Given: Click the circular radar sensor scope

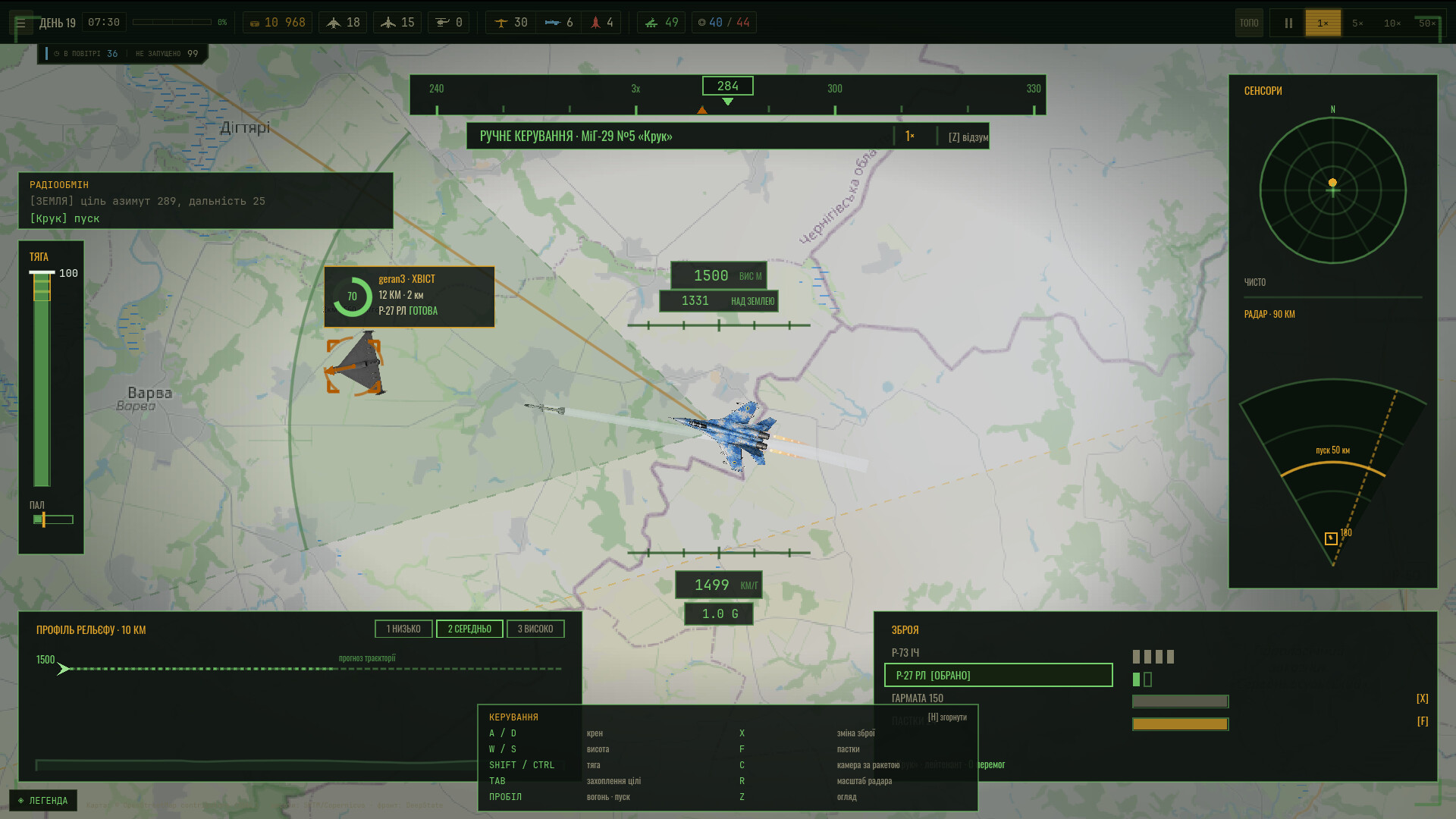Looking at the screenshot, I should [1332, 190].
